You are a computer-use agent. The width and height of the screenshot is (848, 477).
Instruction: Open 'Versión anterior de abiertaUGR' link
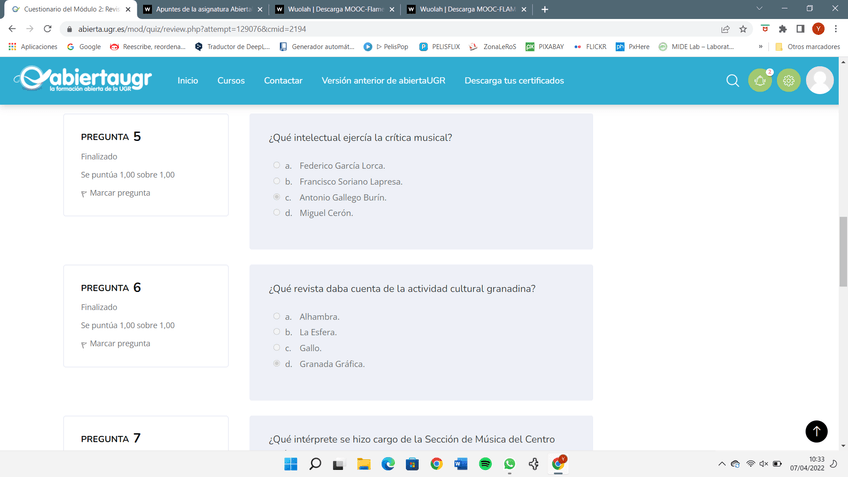383,81
